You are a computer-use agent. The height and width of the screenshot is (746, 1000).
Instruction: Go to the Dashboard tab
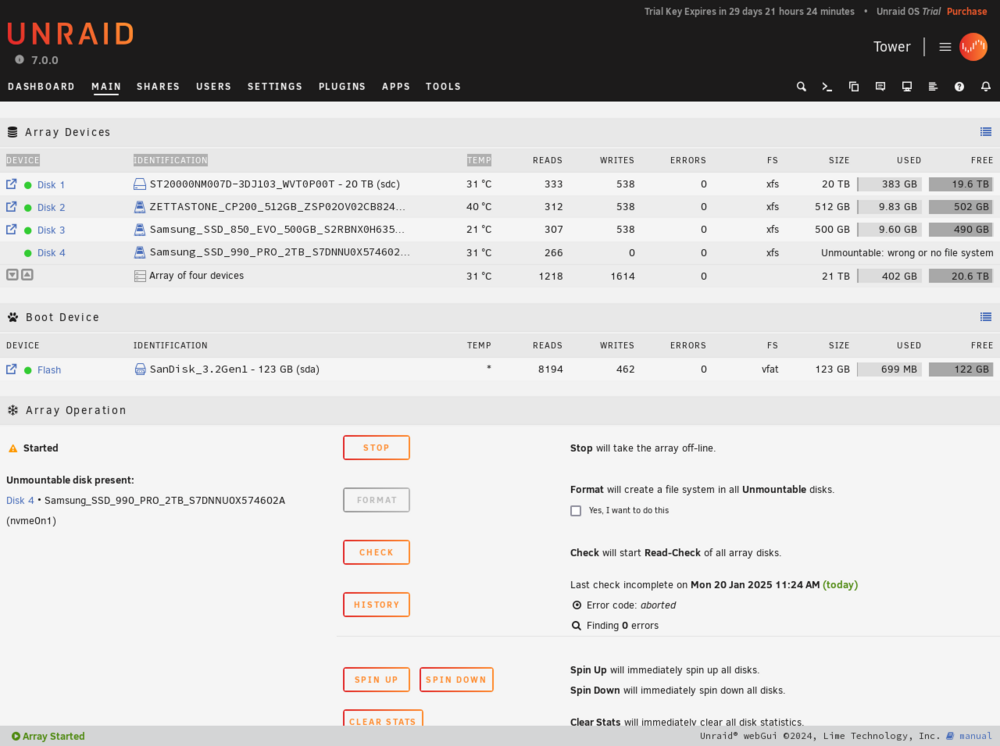point(41,87)
